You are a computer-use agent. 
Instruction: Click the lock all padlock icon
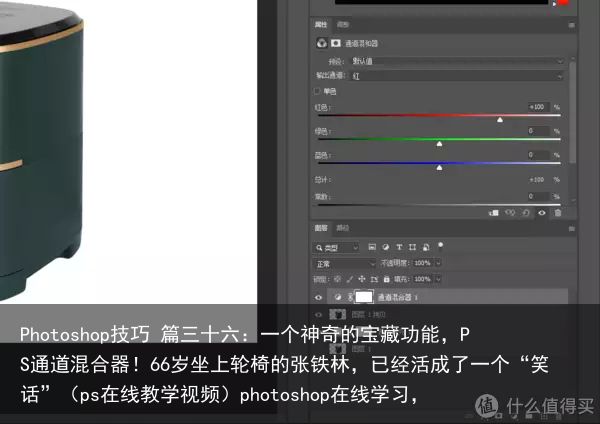[386, 279]
